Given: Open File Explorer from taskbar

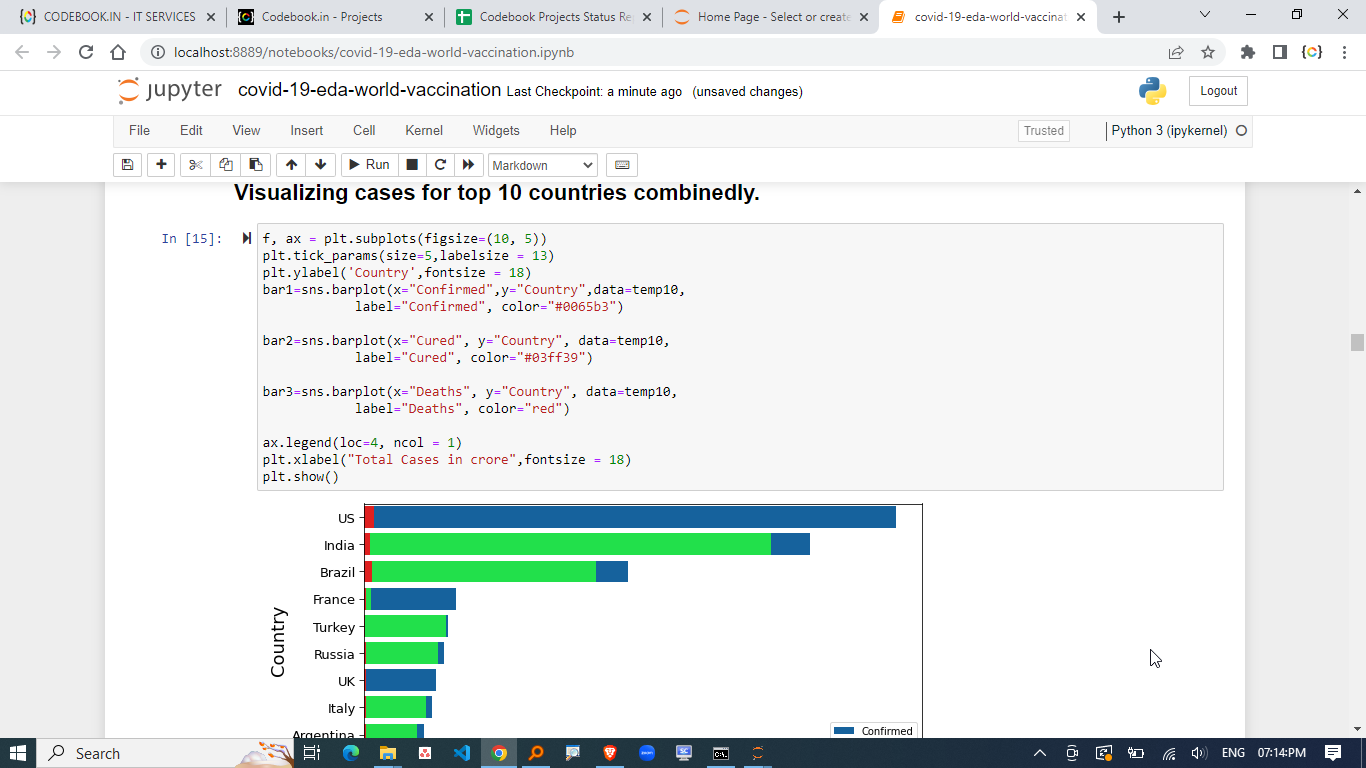Looking at the screenshot, I should [387, 753].
